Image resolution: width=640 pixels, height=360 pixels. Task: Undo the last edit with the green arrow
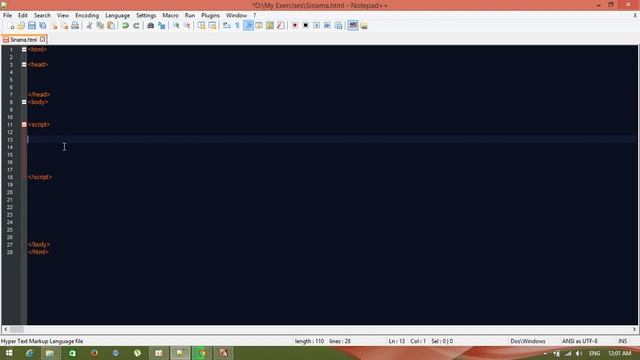click(x=125, y=26)
